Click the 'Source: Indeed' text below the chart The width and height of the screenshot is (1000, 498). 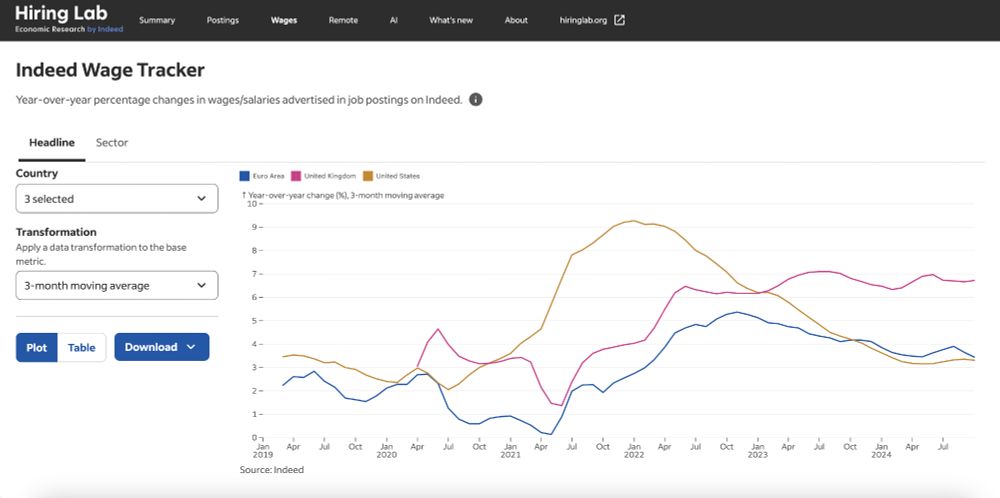point(272,470)
